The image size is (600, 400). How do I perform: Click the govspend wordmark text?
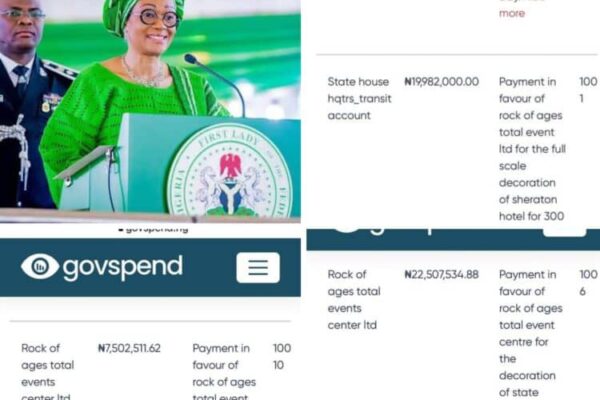123,268
